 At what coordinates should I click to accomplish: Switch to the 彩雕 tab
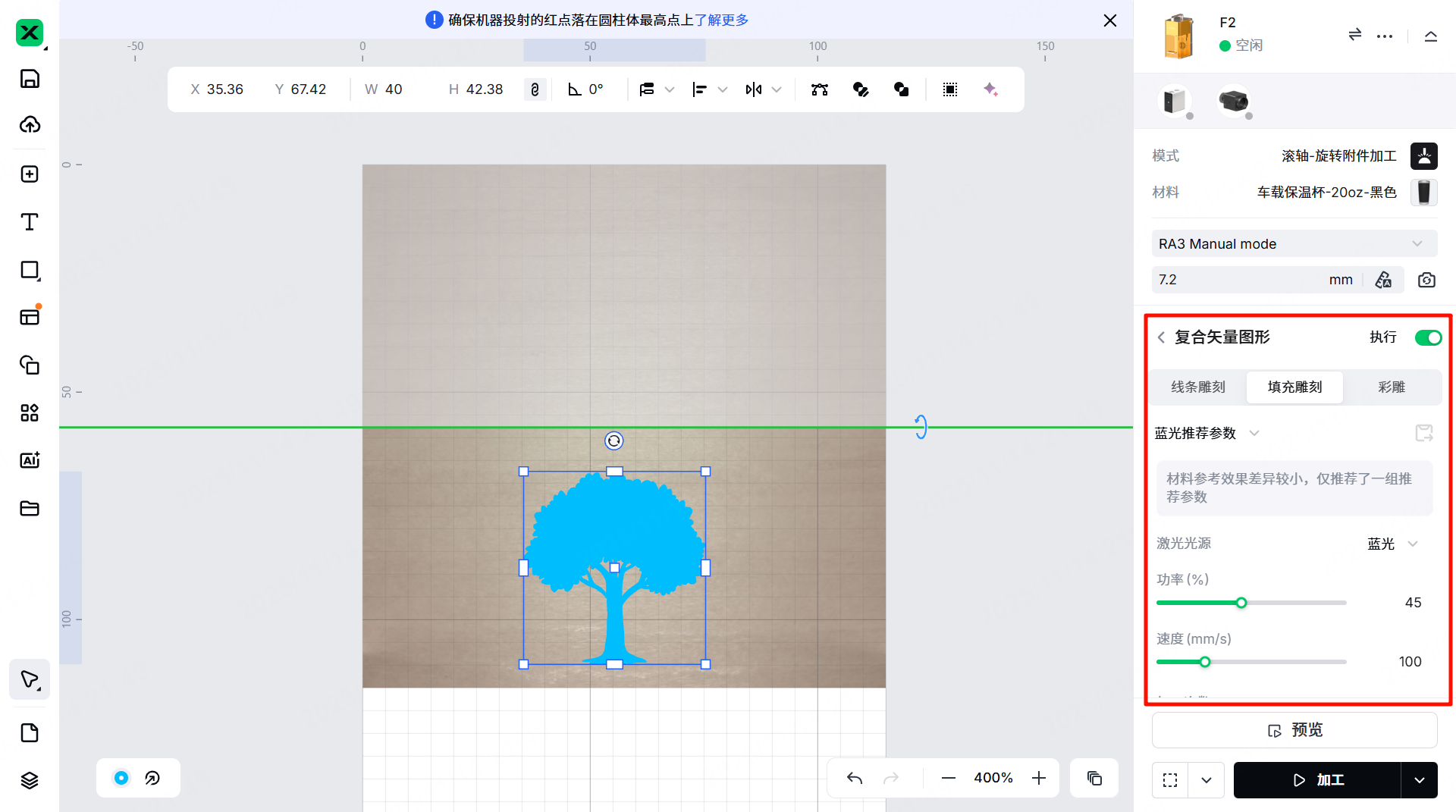coord(1391,387)
